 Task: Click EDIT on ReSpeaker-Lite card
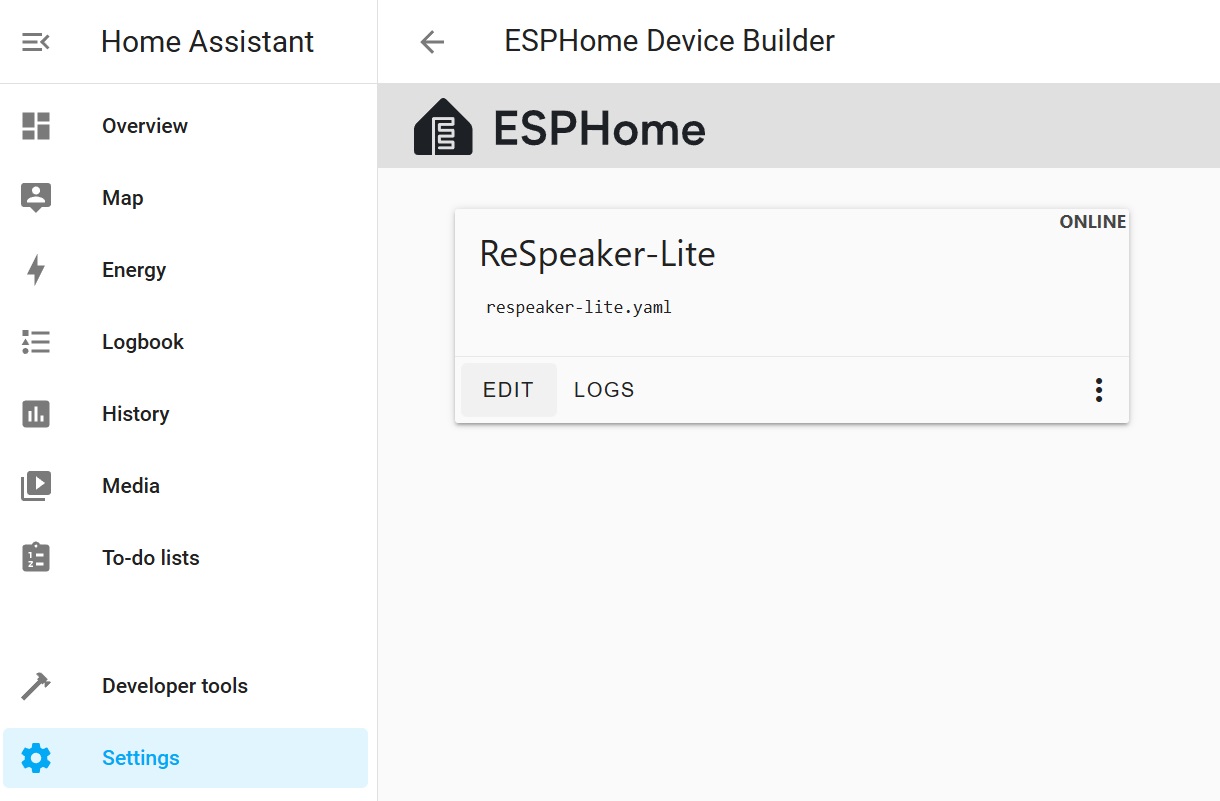(x=508, y=390)
